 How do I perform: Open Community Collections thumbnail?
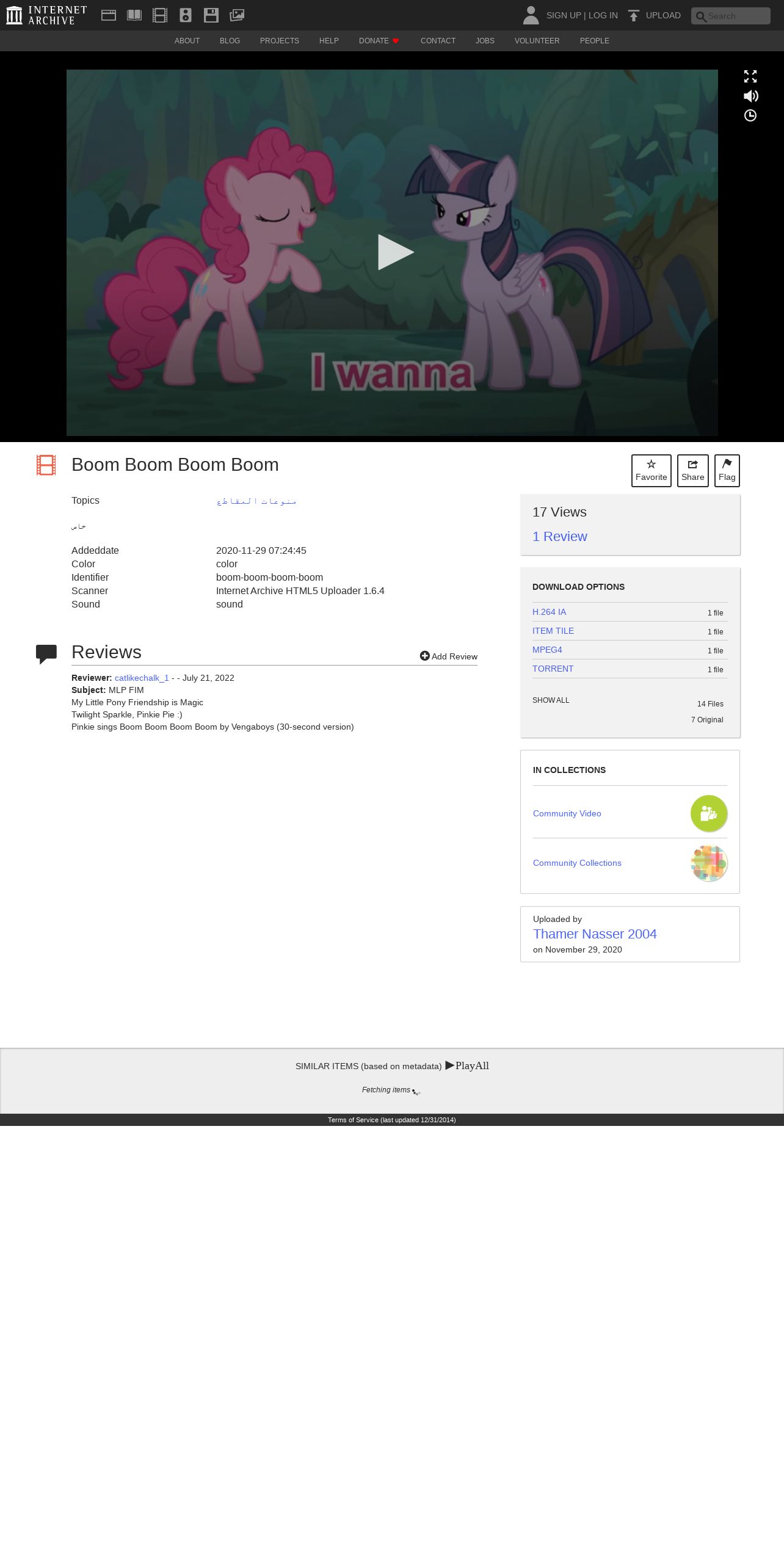[709, 863]
